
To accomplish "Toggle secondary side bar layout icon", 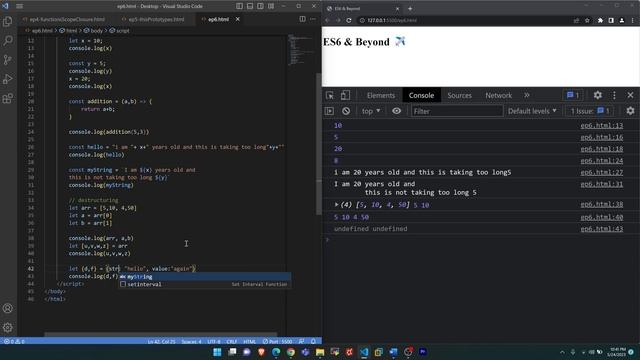I will [x=260, y=6].
